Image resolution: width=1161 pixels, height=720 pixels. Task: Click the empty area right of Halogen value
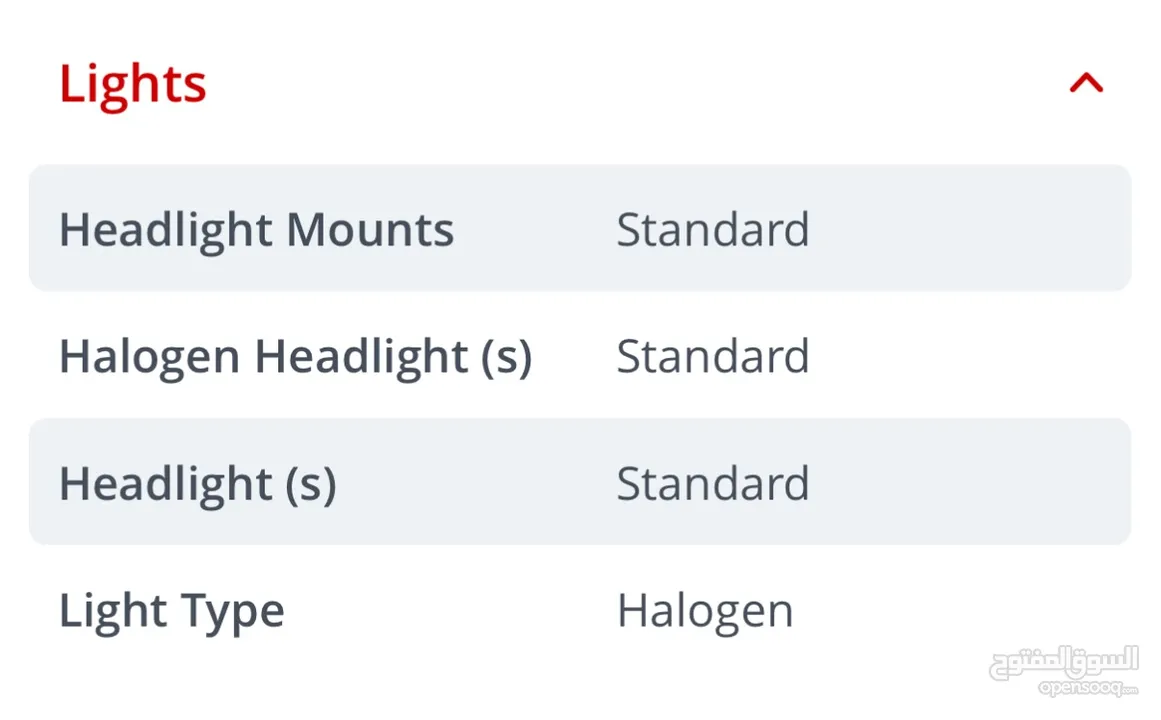point(963,612)
